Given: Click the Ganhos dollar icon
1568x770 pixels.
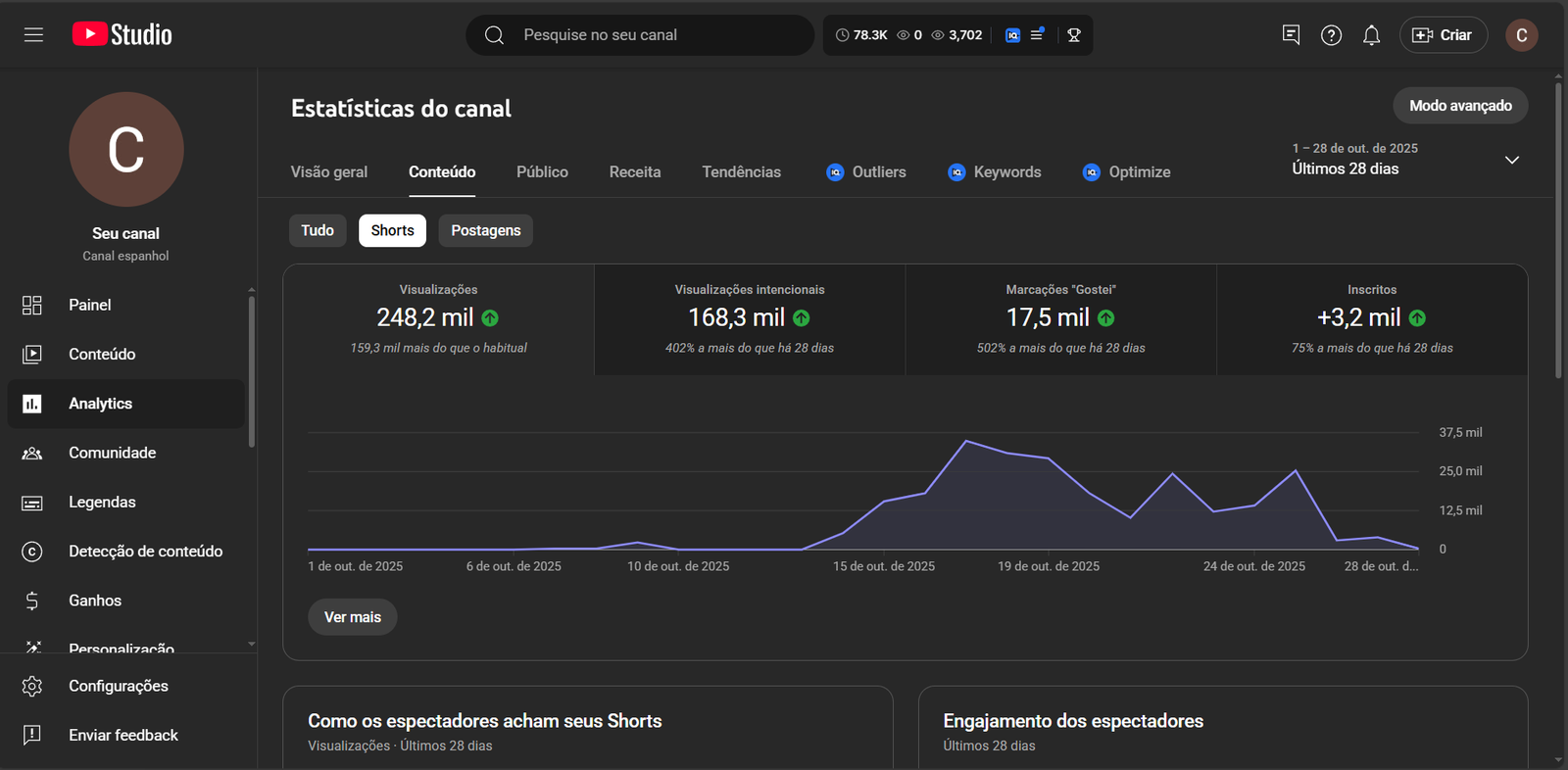Looking at the screenshot, I should (32, 601).
